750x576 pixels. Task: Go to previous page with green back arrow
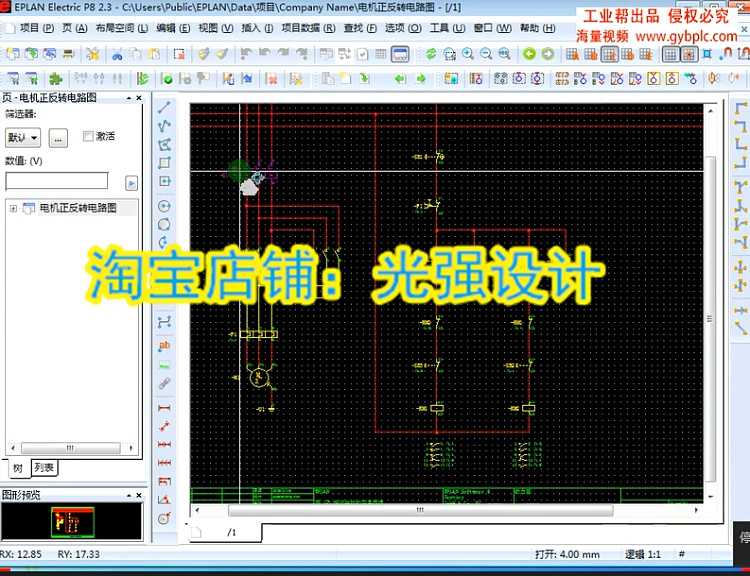pyautogui.click(x=529, y=54)
